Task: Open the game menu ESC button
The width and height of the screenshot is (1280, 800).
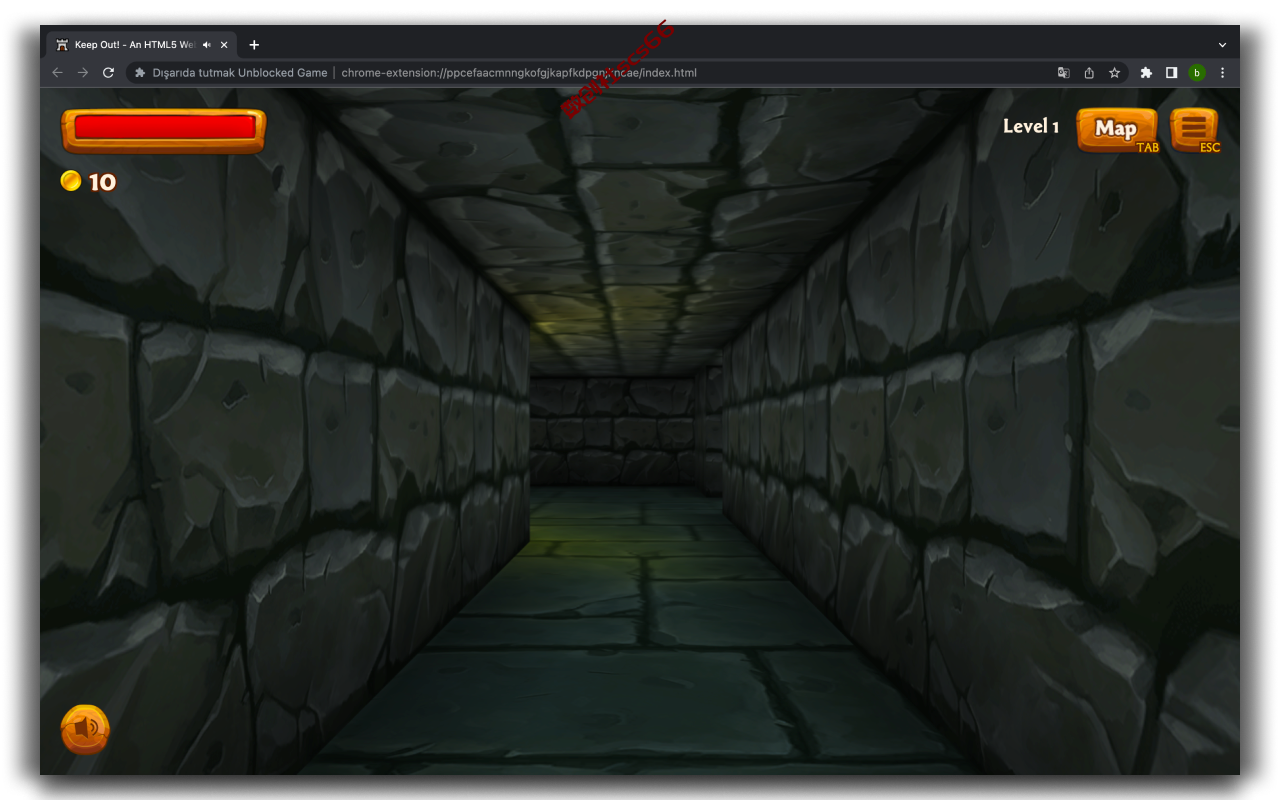Action: (x=1195, y=130)
